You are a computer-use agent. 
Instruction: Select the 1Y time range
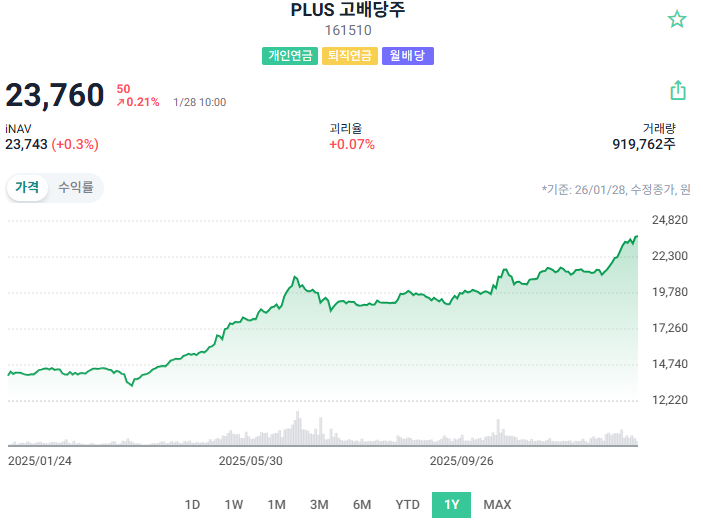tap(451, 505)
